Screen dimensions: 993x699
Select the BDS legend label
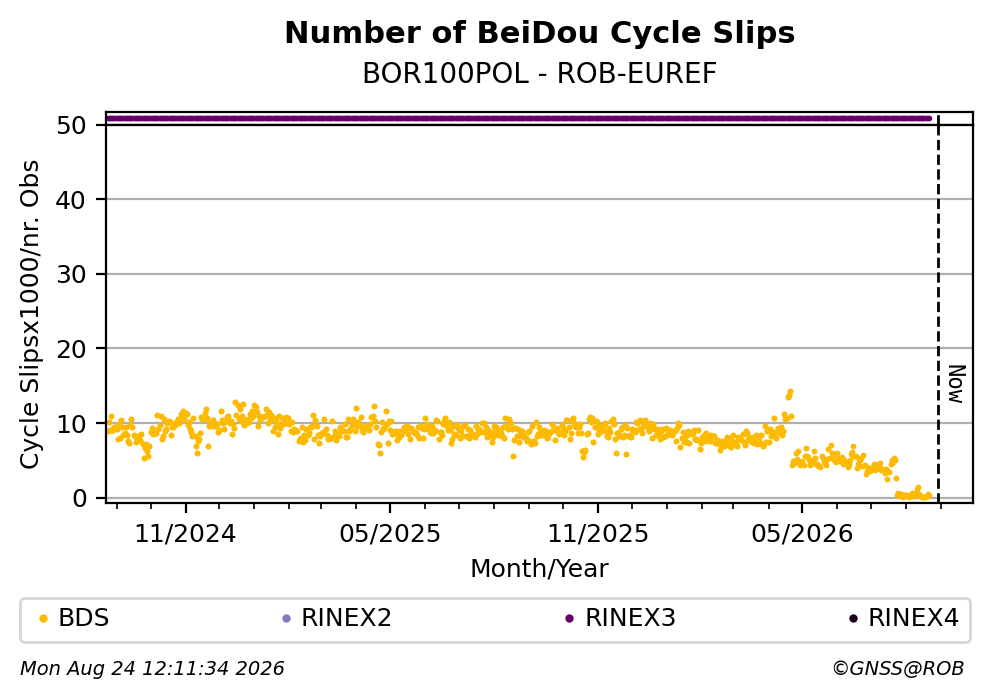pos(84,618)
